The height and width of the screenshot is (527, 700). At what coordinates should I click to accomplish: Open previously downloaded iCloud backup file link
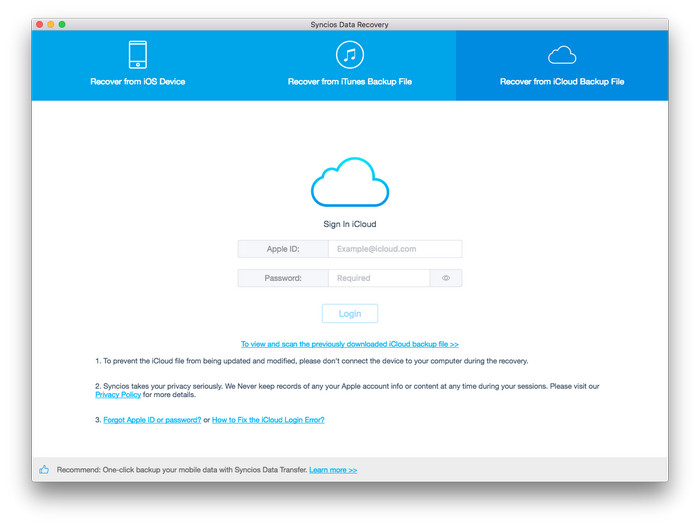(350, 344)
